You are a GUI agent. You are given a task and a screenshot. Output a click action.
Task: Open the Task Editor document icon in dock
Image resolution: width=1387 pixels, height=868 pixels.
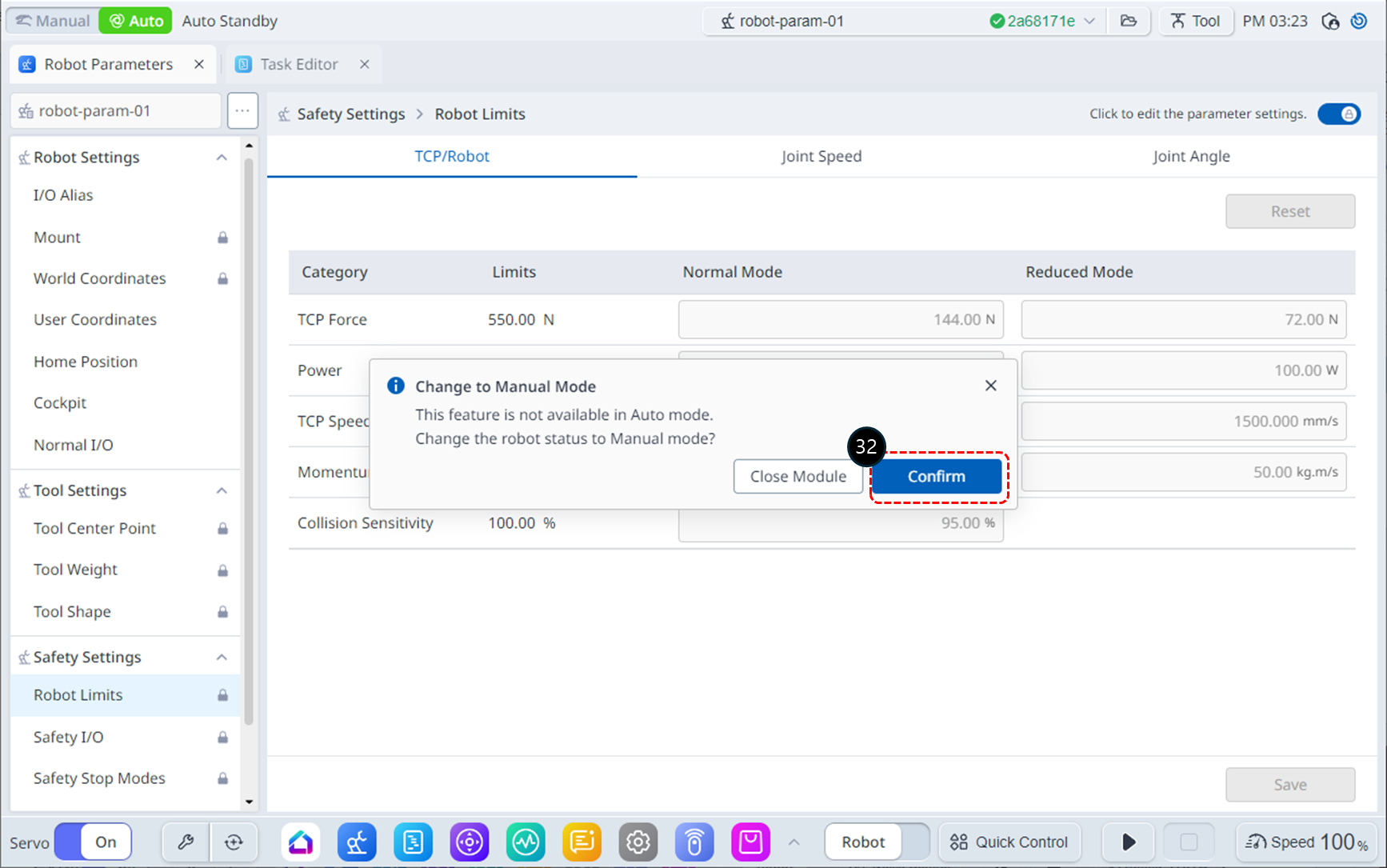pos(413,842)
